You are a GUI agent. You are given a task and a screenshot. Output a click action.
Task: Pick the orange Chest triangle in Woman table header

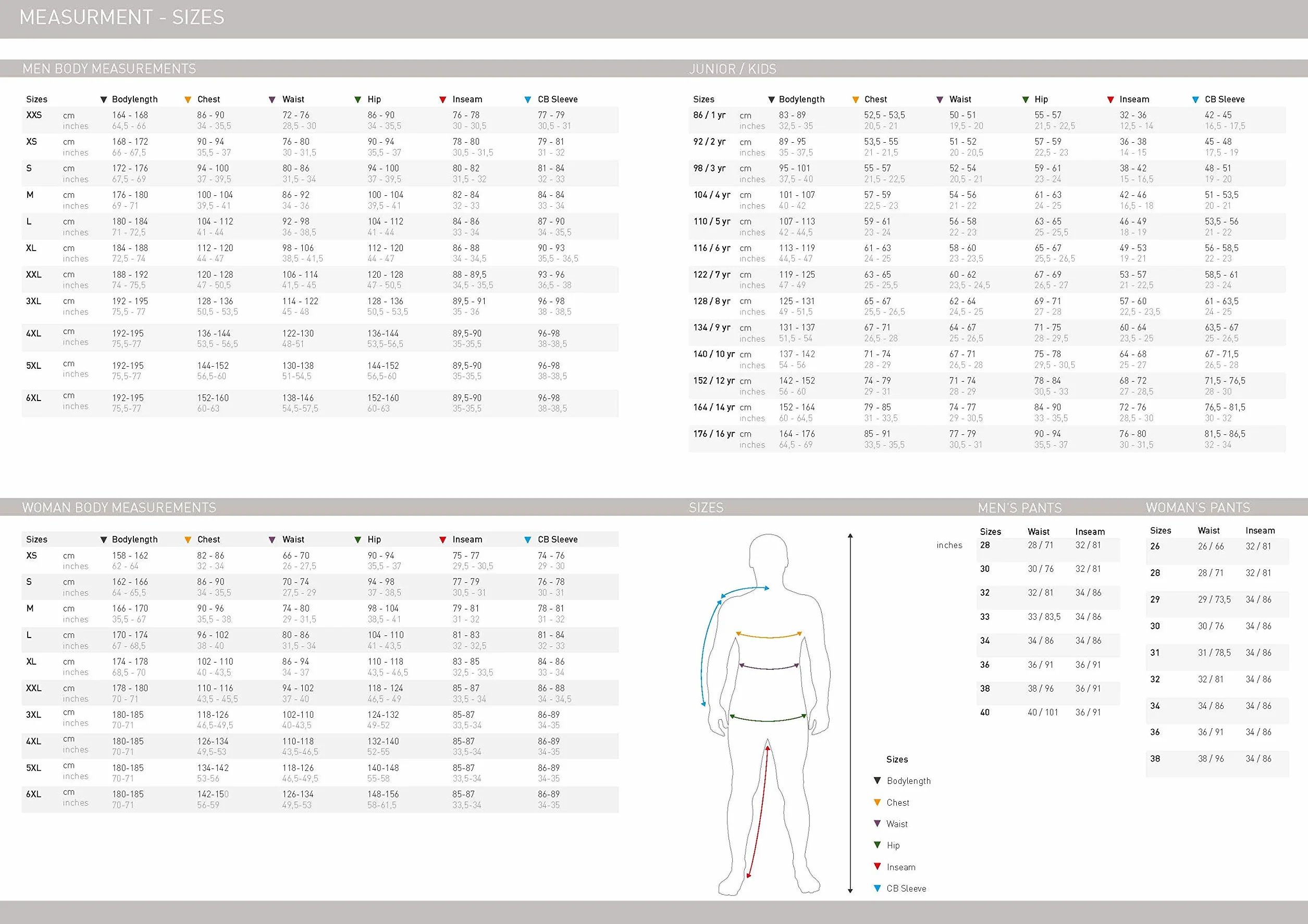188,540
